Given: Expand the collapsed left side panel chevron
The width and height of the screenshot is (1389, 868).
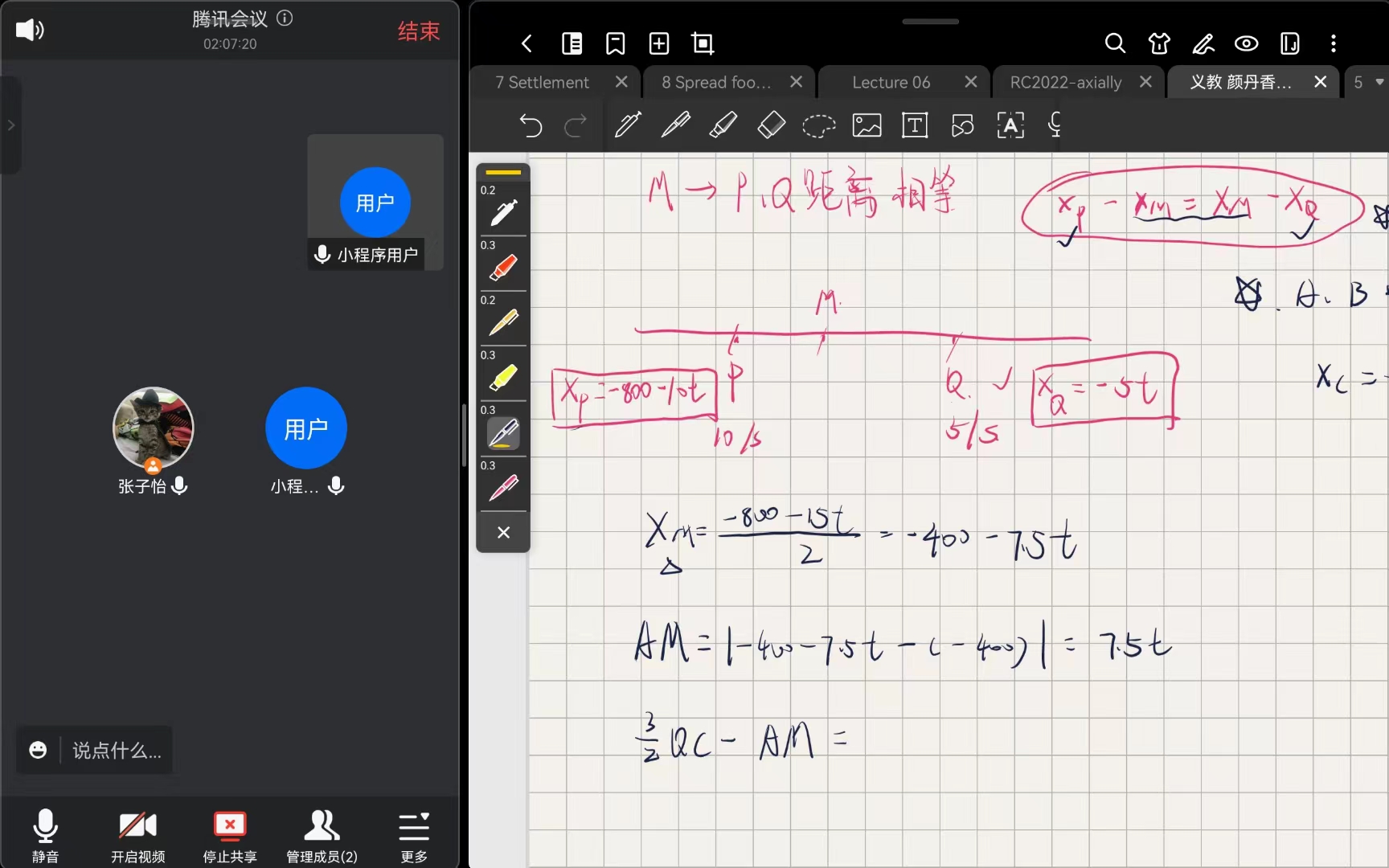Looking at the screenshot, I should (11, 125).
